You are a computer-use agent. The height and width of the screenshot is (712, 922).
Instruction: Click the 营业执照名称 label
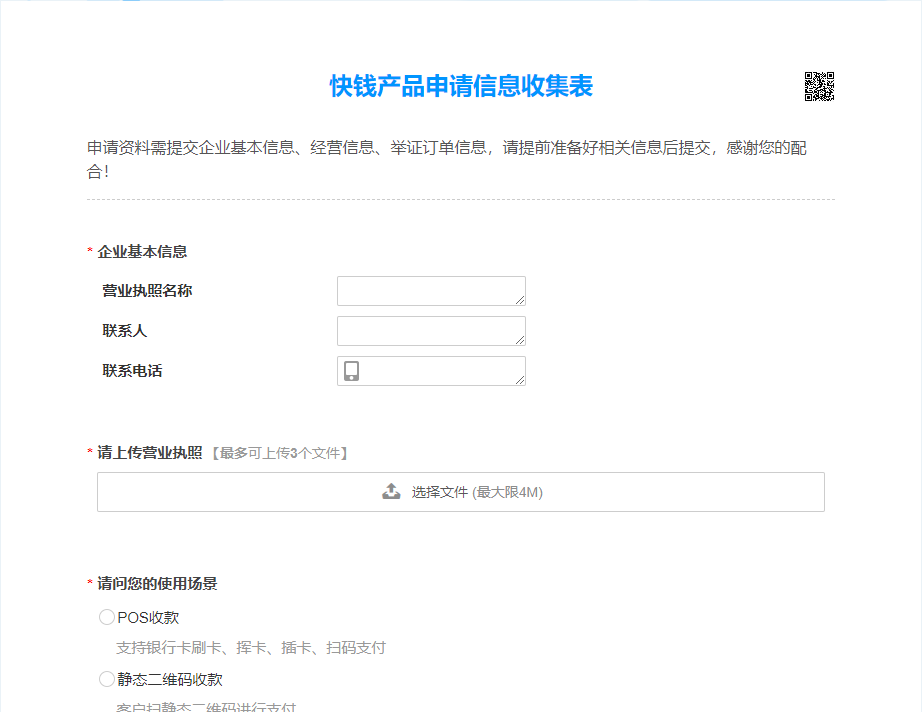pyautogui.click(x=147, y=291)
